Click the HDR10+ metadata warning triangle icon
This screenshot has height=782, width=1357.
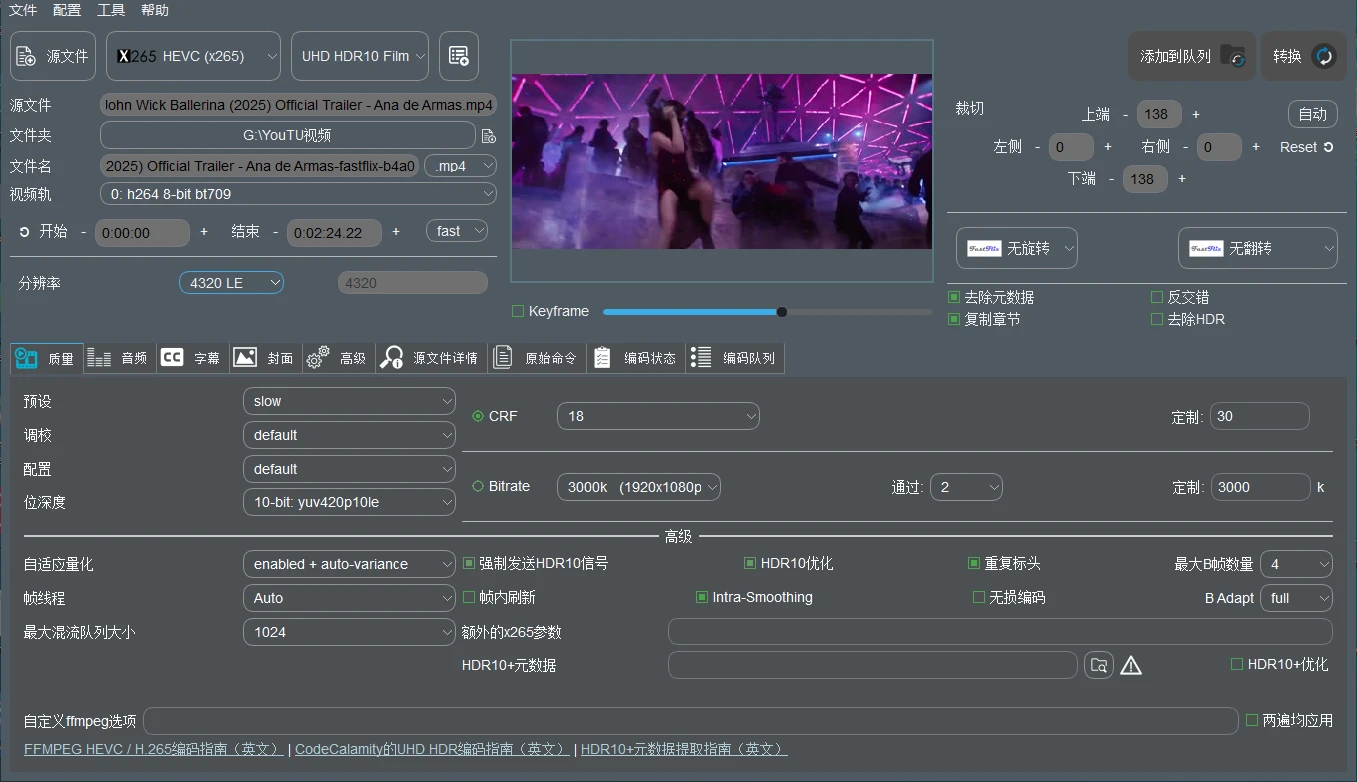[1131, 664]
